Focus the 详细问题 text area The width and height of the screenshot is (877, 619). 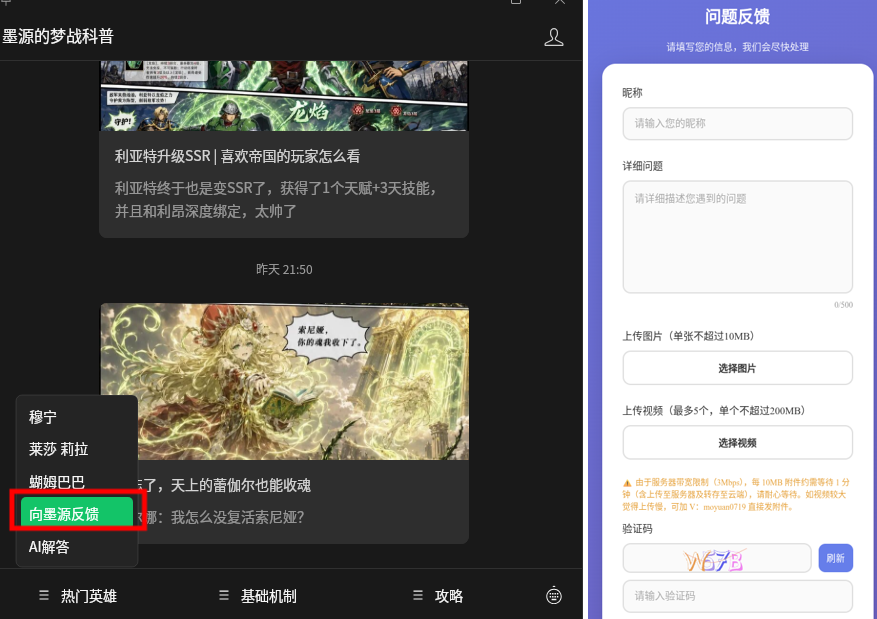point(737,237)
